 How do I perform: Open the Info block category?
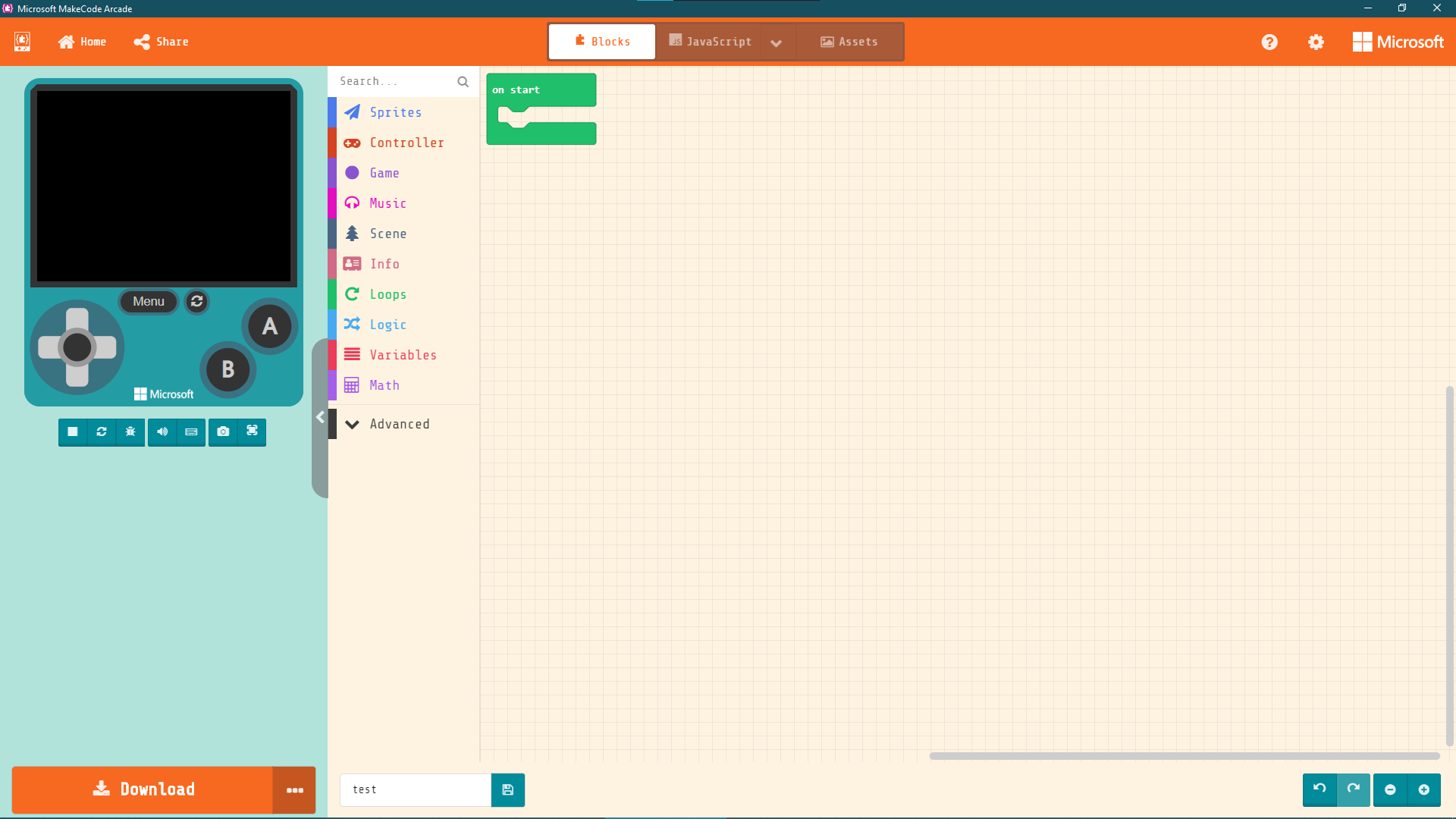pos(403,264)
